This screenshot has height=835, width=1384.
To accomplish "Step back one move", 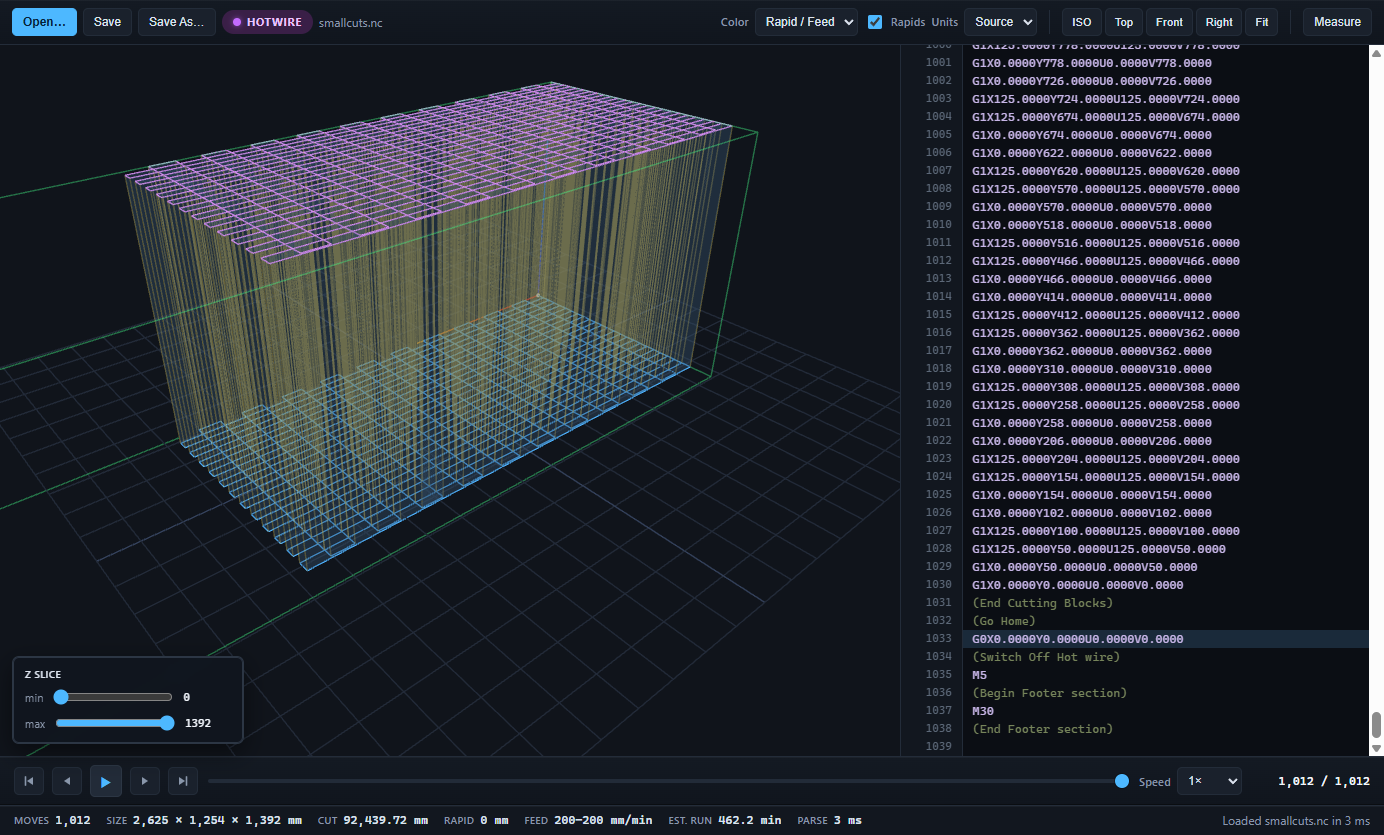I will tap(67, 781).
